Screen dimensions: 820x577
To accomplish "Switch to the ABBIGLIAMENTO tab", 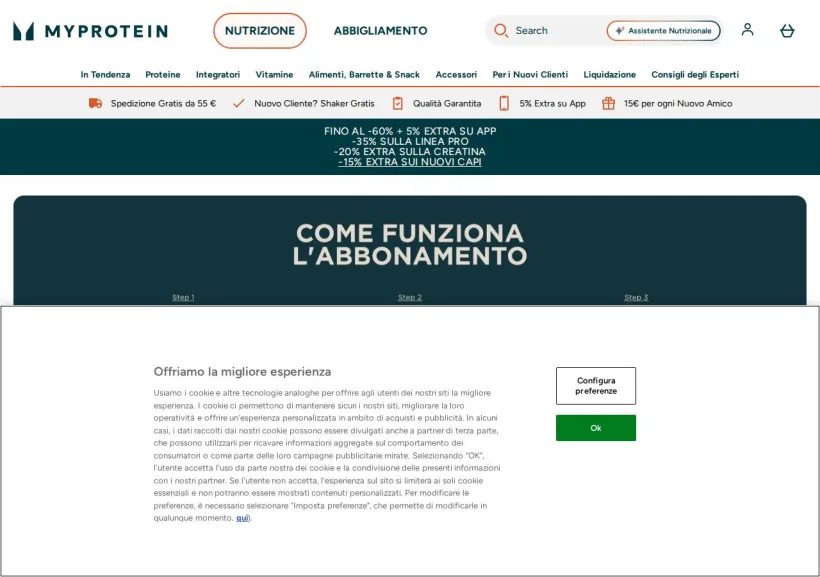I will click(380, 31).
